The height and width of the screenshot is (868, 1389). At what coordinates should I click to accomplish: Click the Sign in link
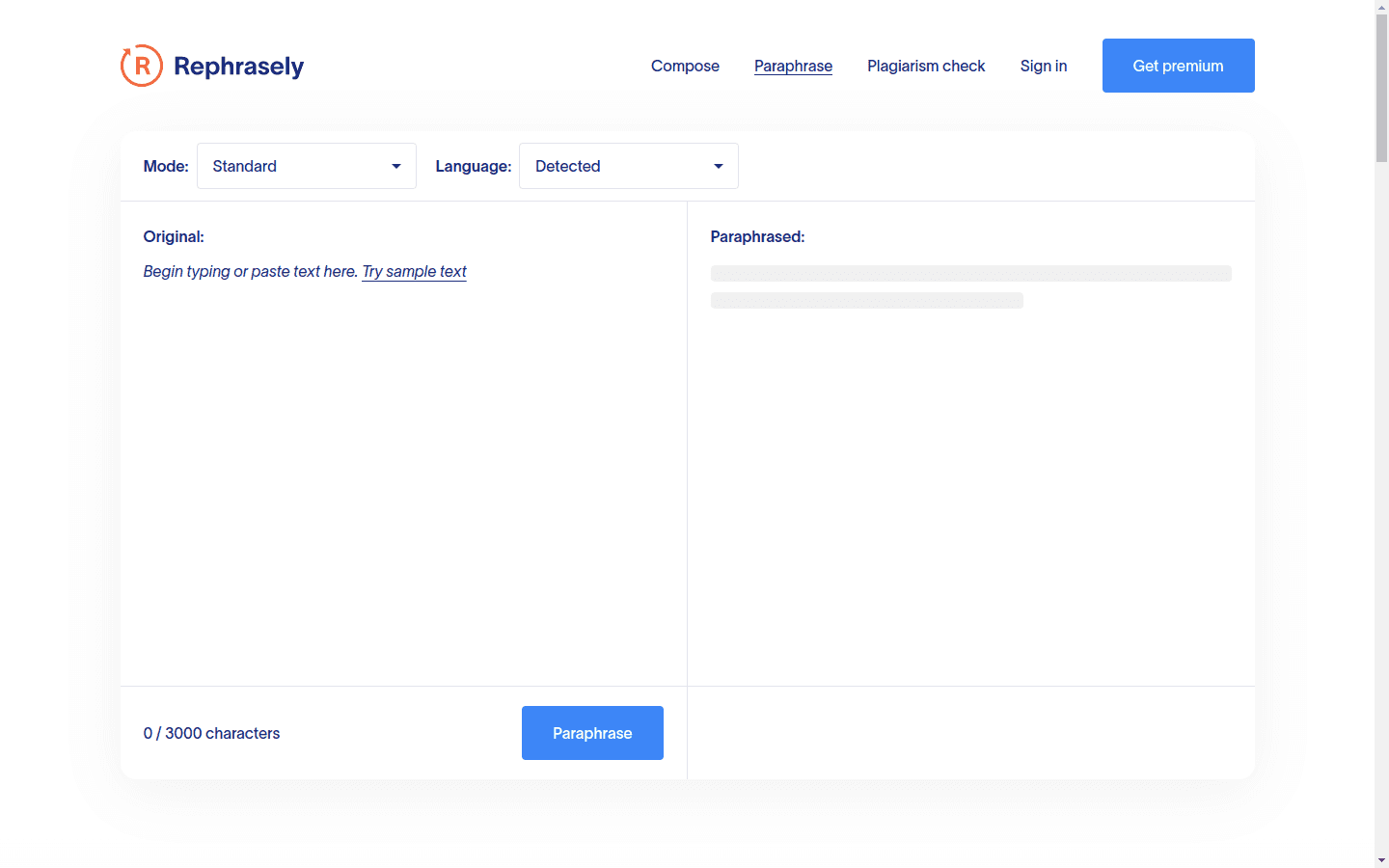(1044, 66)
